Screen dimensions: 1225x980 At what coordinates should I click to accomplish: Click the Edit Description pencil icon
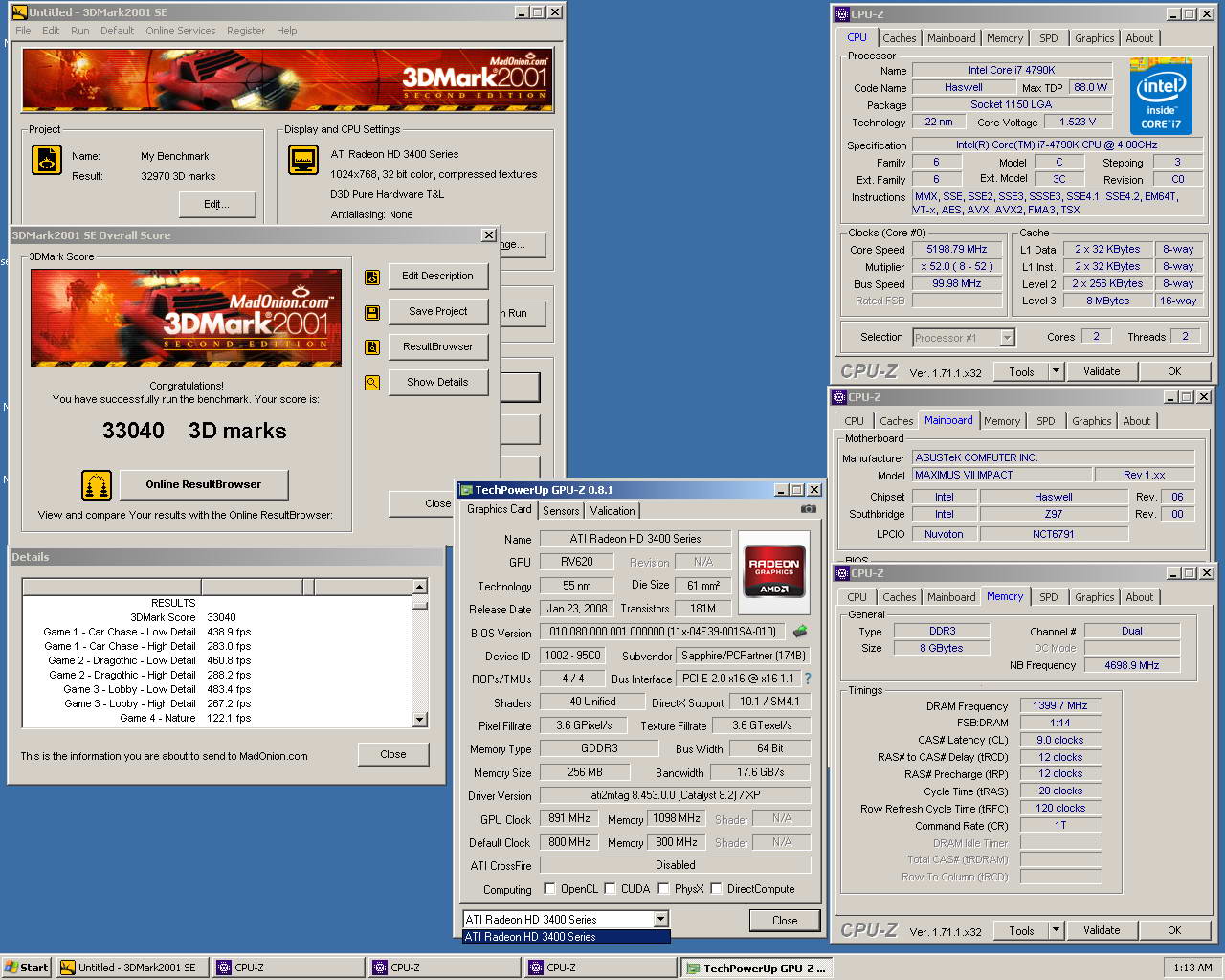point(372,278)
